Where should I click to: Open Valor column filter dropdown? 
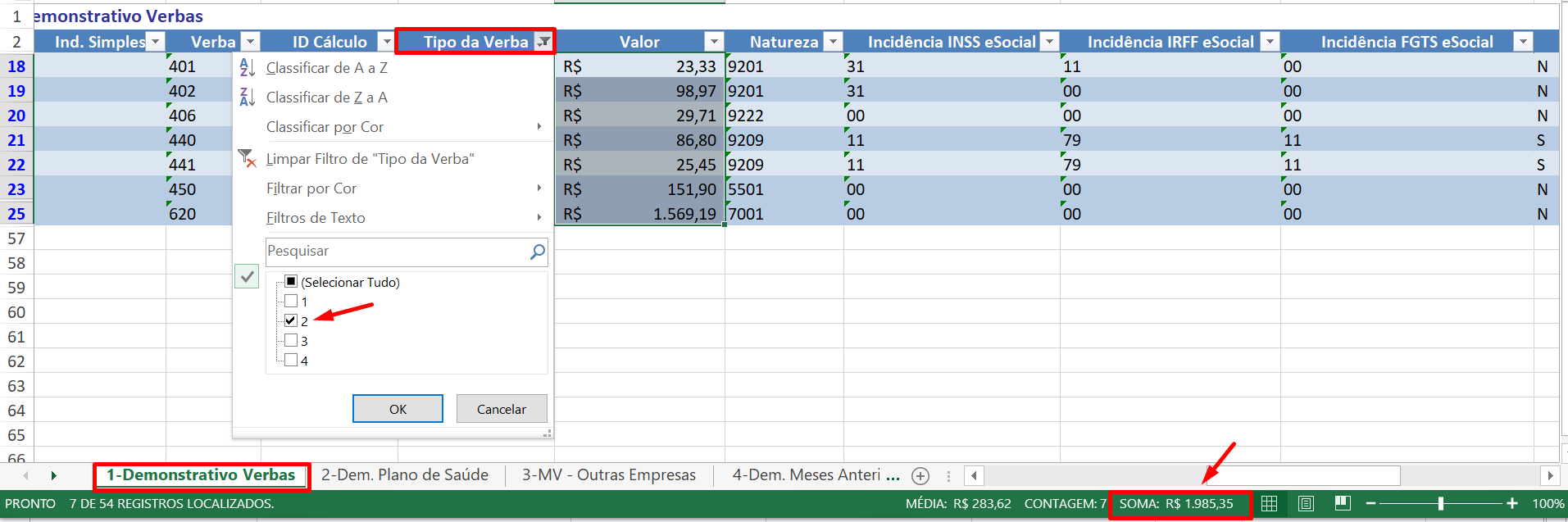(714, 42)
